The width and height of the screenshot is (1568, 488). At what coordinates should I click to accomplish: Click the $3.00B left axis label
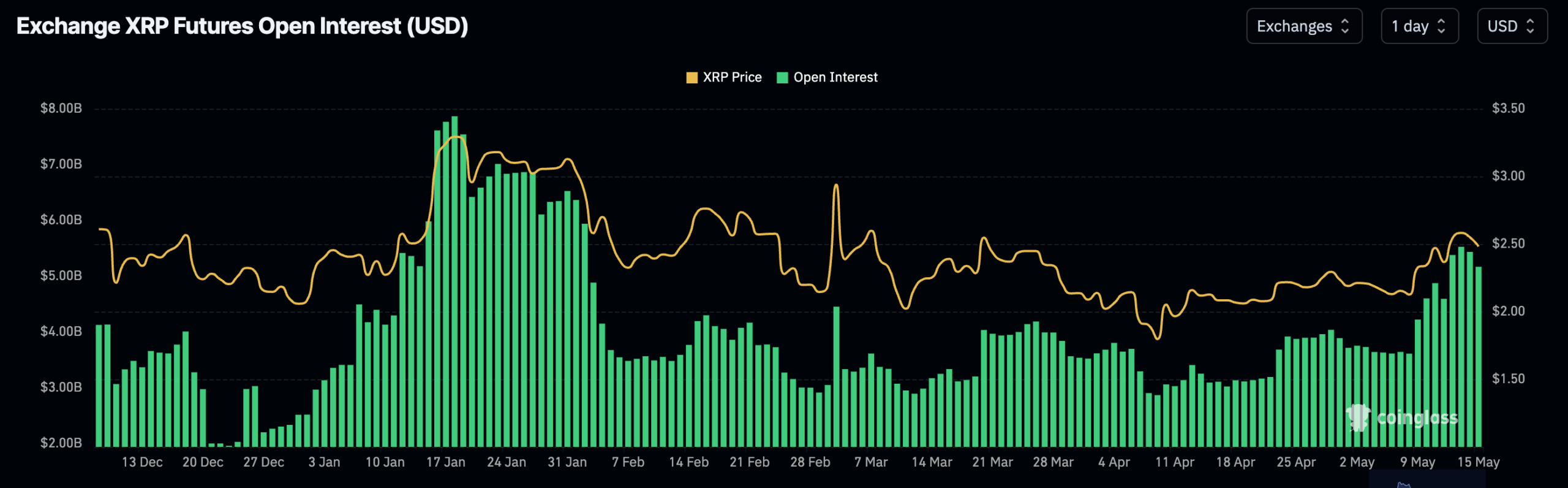(61, 387)
